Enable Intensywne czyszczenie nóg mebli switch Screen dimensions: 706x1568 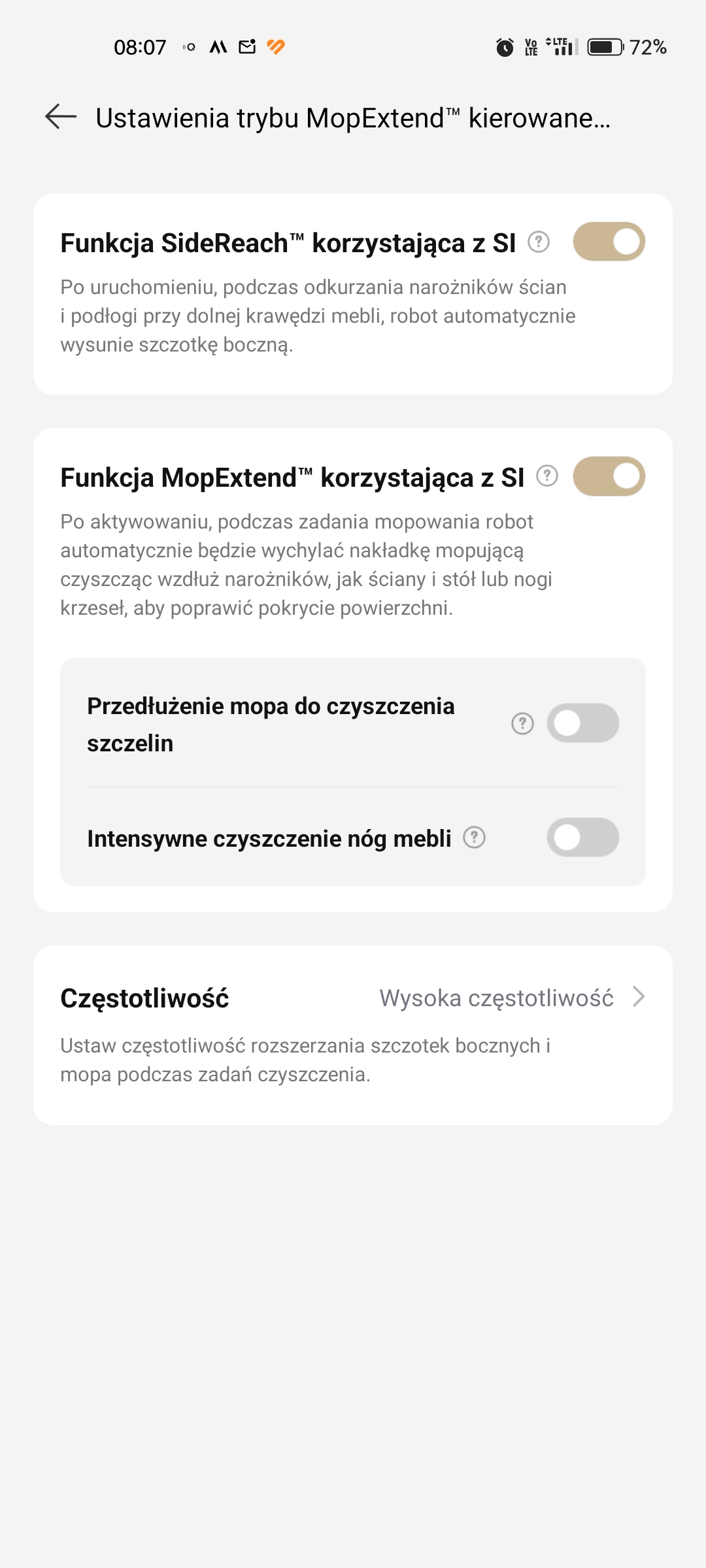583,838
